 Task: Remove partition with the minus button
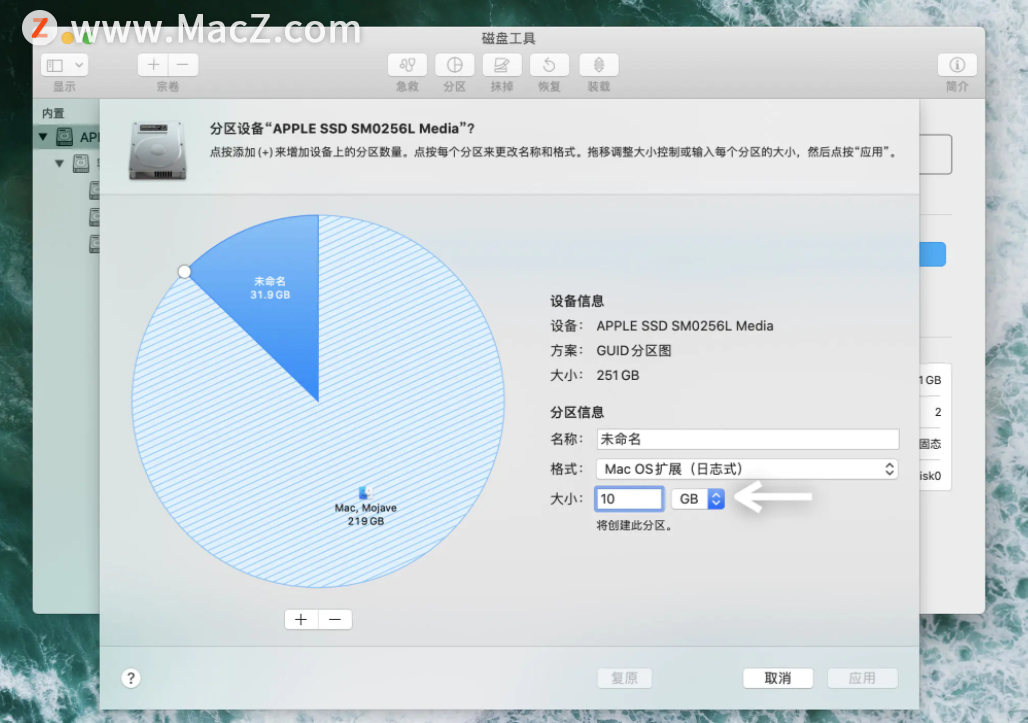[x=335, y=619]
